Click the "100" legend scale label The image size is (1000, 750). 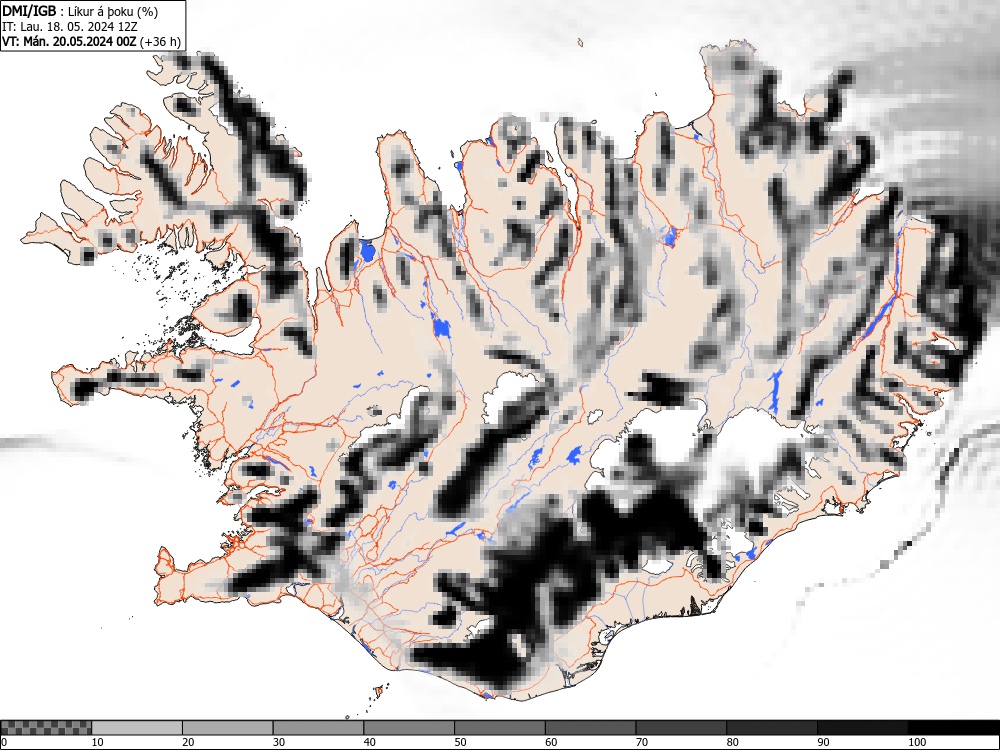pos(916,742)
